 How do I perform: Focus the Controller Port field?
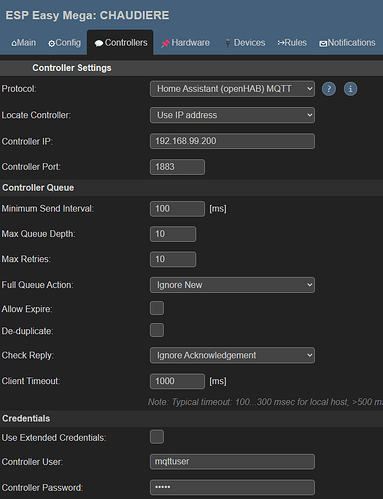(177, 167)
